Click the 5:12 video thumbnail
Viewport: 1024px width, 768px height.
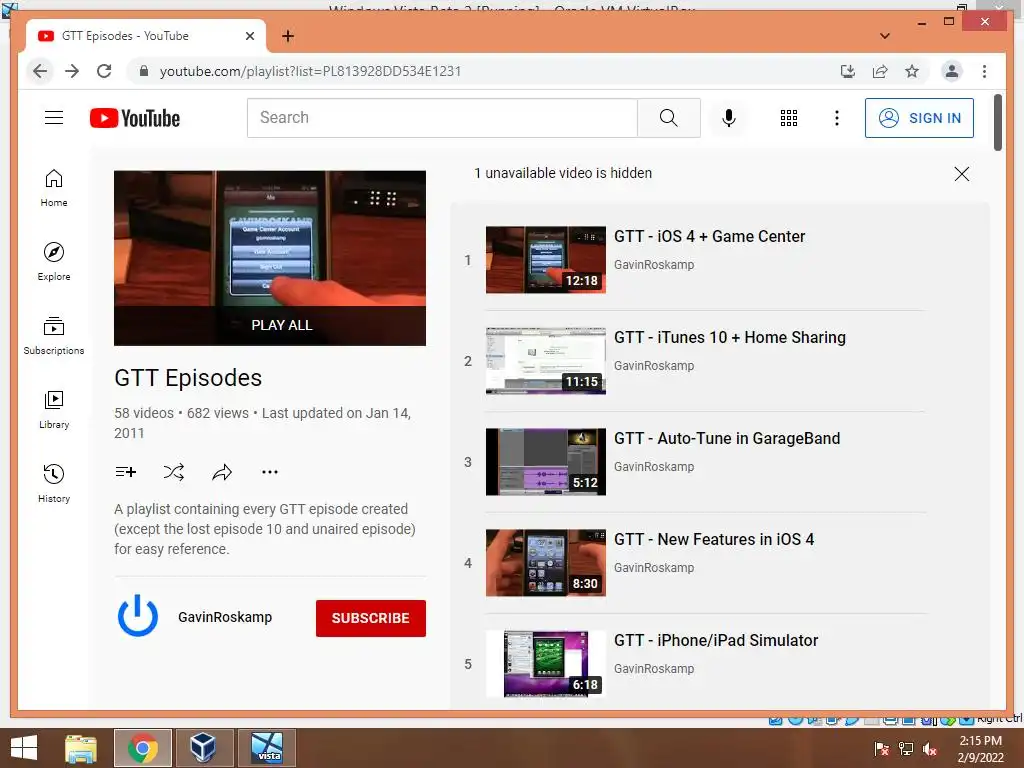point(545,462)
